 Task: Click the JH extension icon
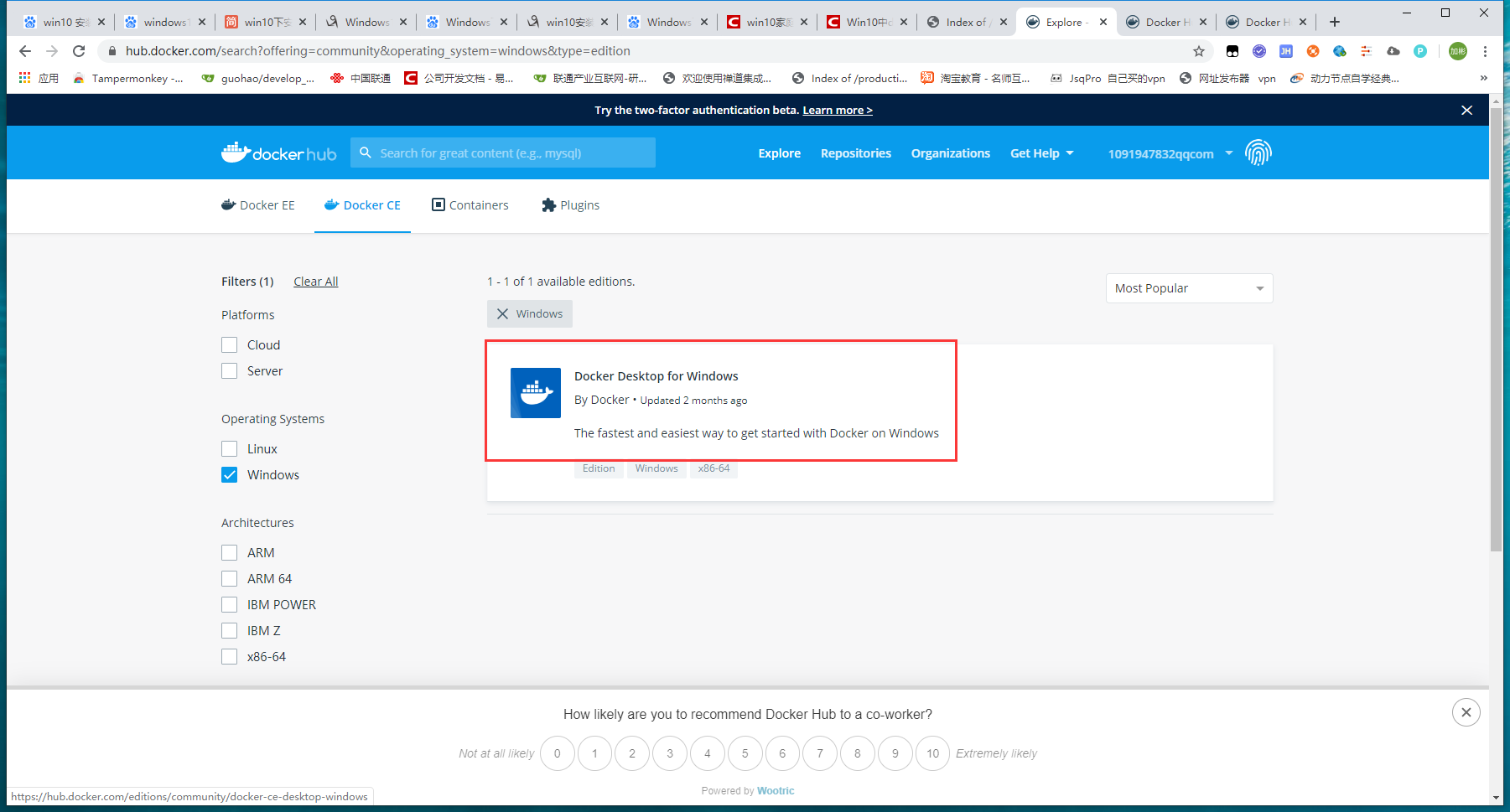1286,51
